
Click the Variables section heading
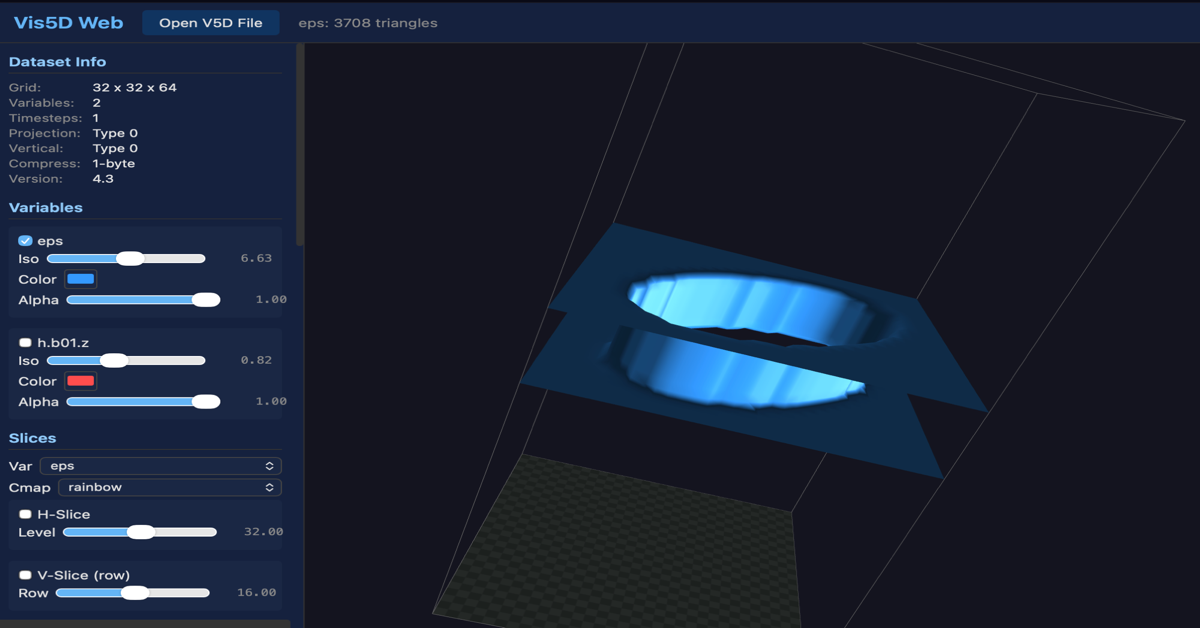[46, 208]
